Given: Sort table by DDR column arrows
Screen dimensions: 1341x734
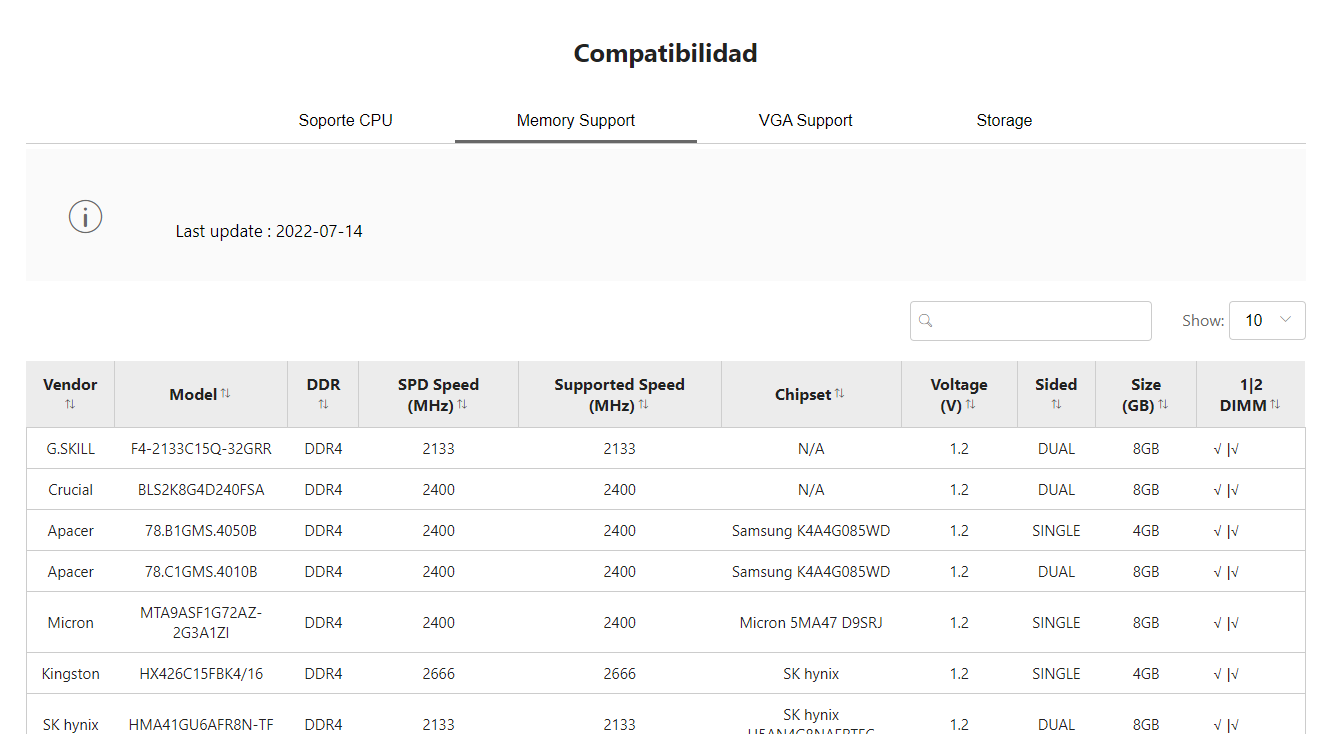Looking at the screenshot, I should coord(323,405).
